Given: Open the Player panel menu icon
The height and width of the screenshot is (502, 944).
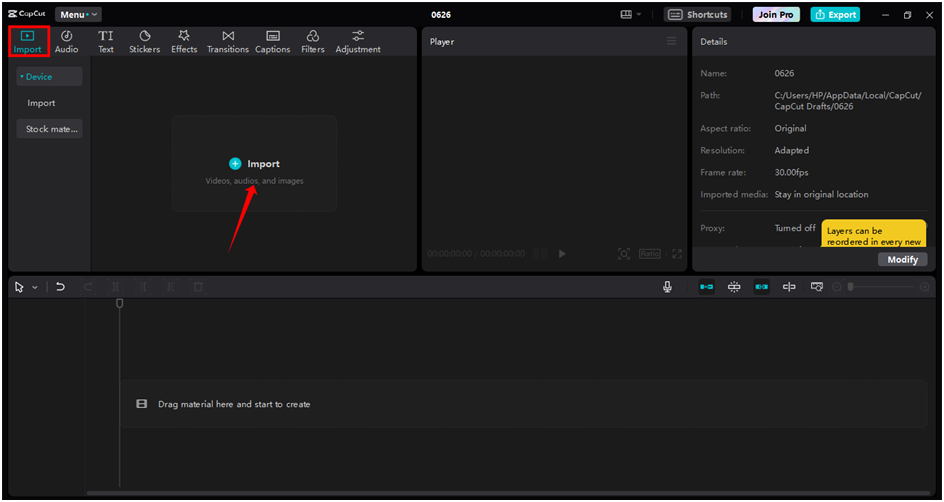Looking at the screenshot, I should [x=671, y=41].
